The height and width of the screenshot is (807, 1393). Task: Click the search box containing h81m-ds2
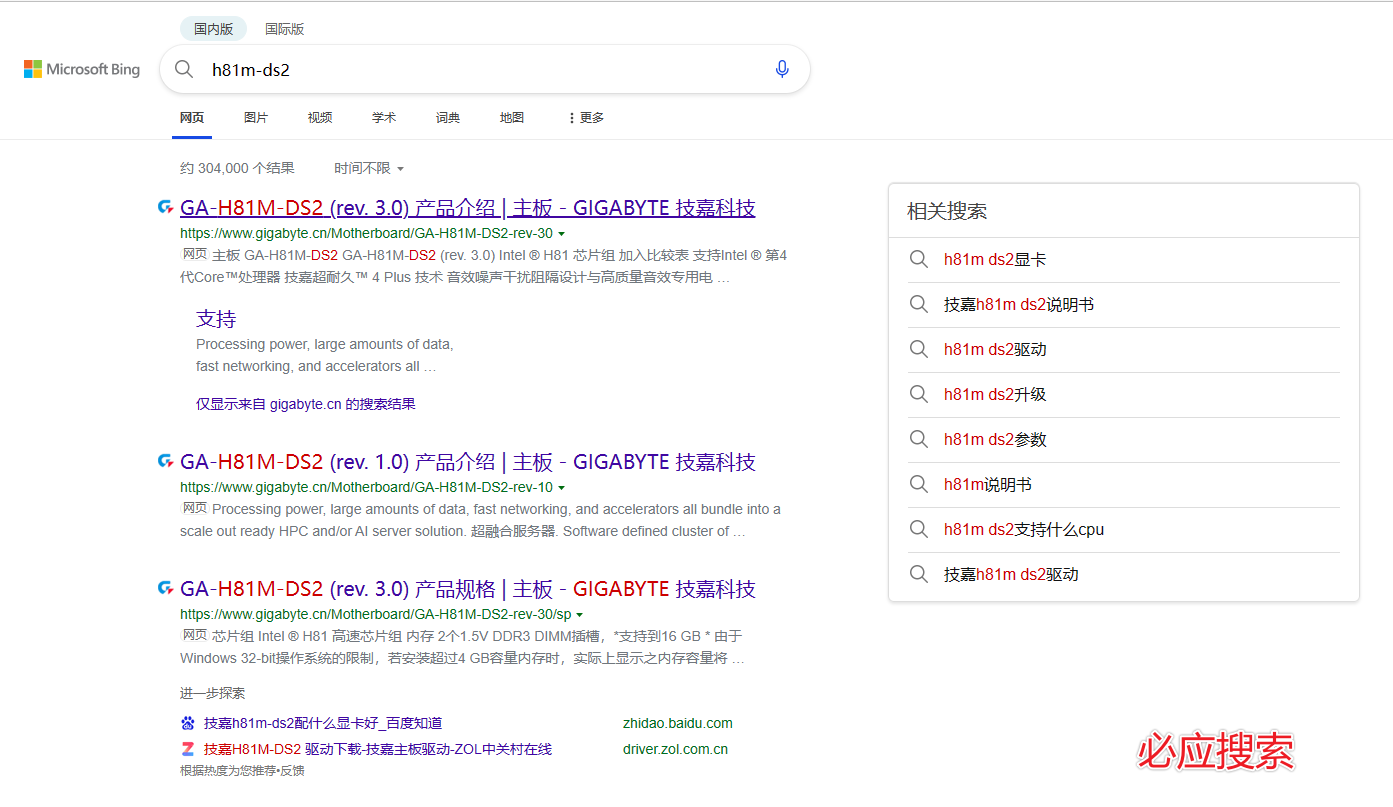click(x=485, y=69)
